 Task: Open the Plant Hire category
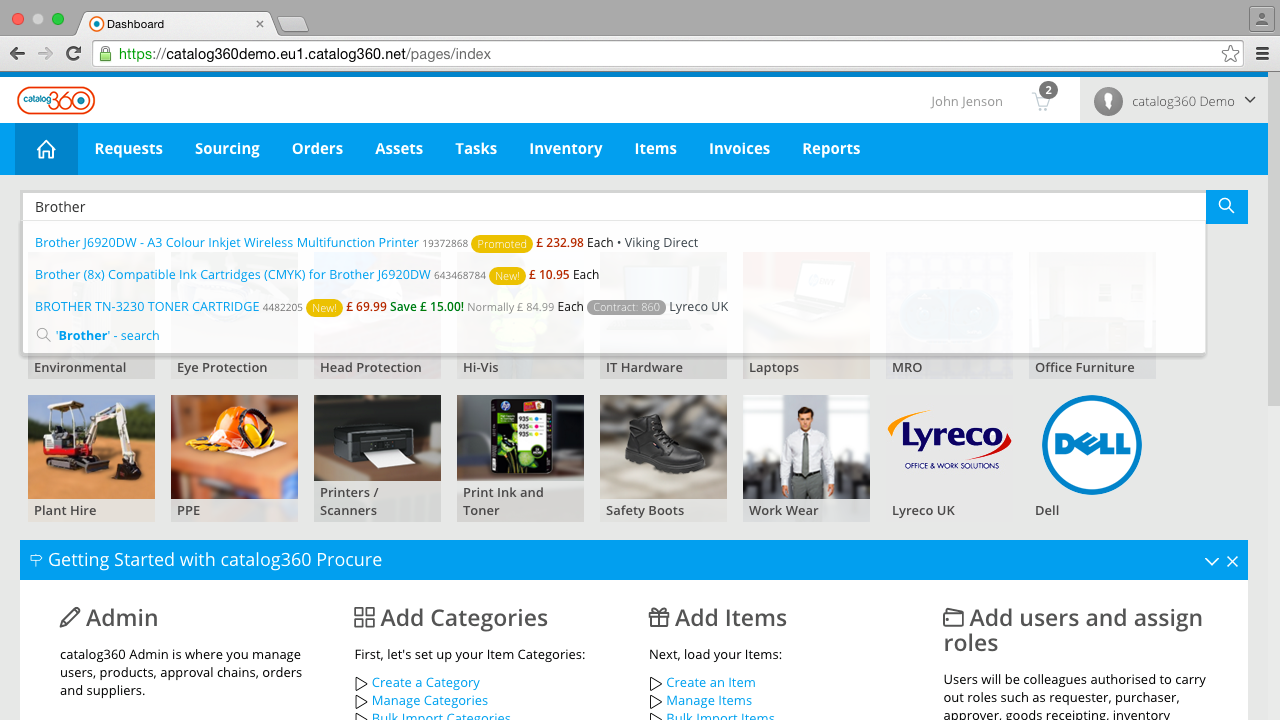[91, 458]
